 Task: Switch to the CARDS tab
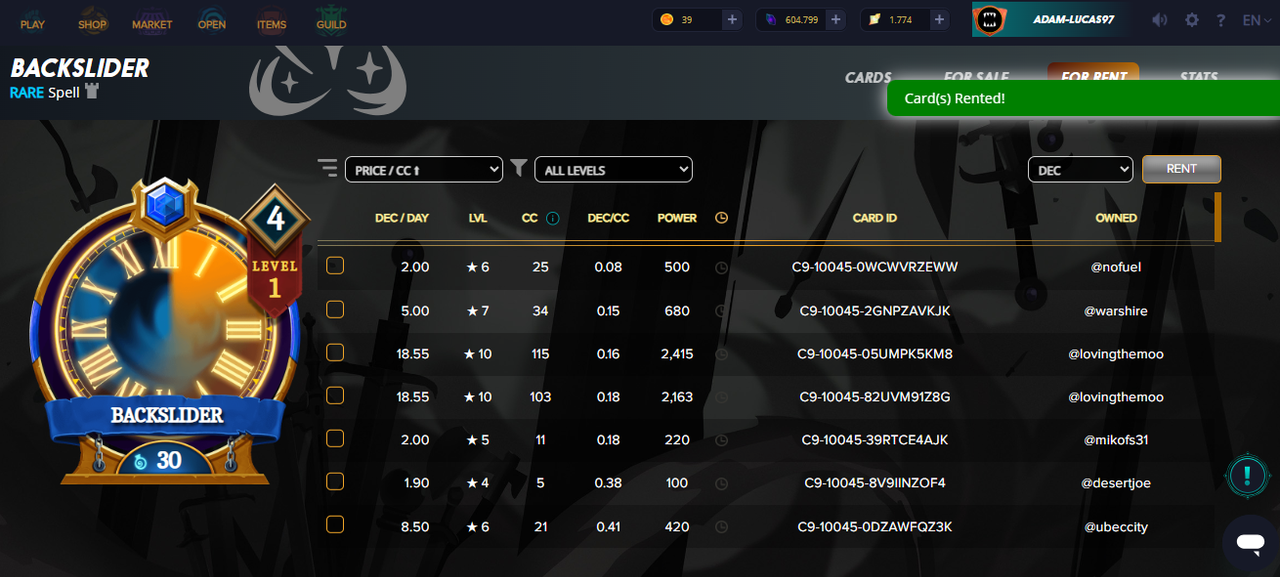868,77
